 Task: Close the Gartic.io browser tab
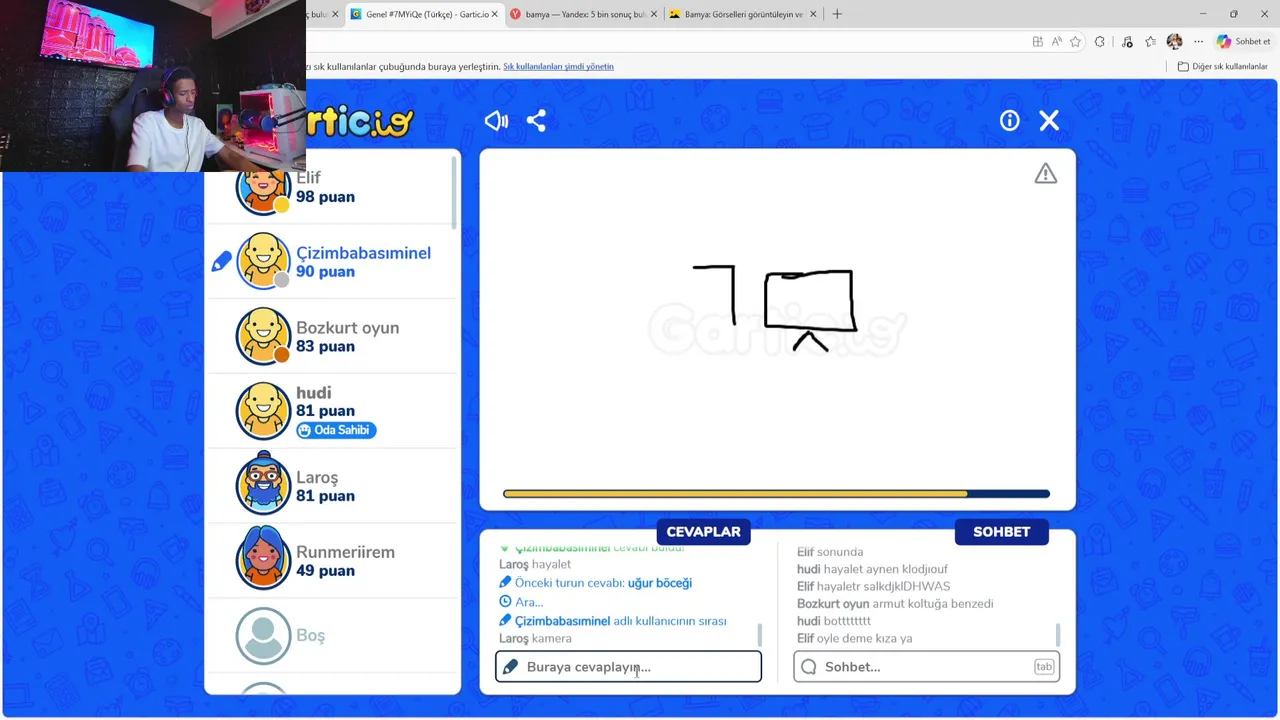tap(494, 14)
